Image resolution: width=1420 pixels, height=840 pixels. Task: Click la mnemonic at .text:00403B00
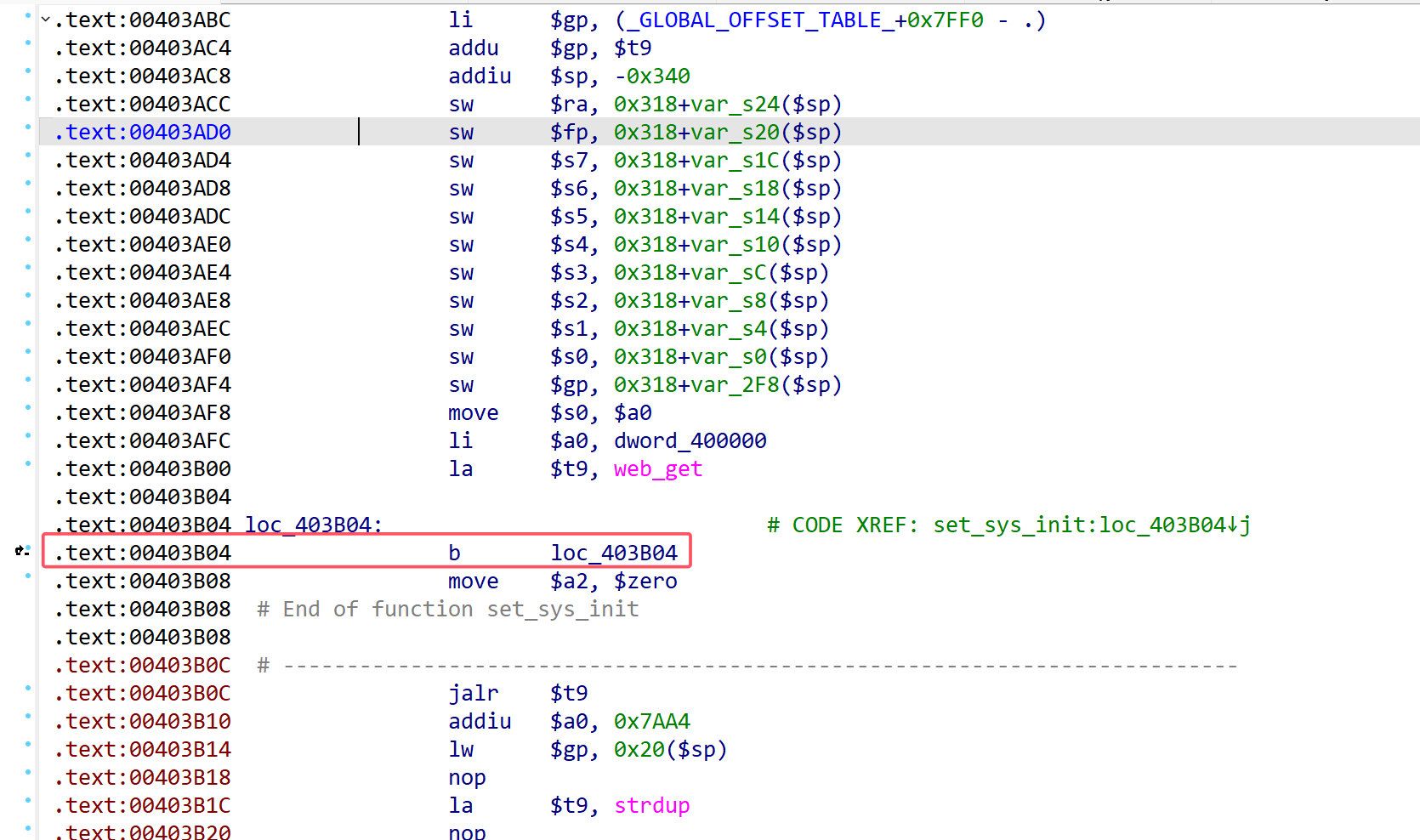pos(461,468)
